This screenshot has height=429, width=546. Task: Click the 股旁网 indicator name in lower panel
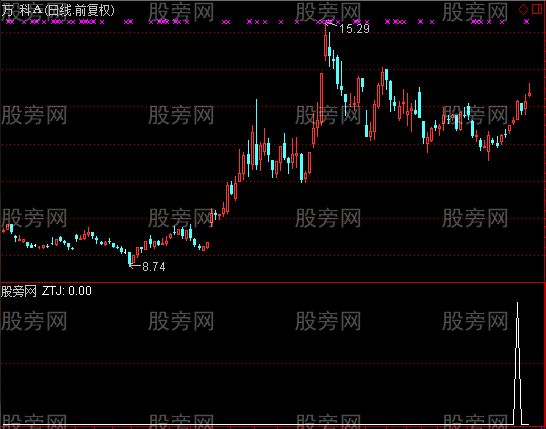[19, 291]
